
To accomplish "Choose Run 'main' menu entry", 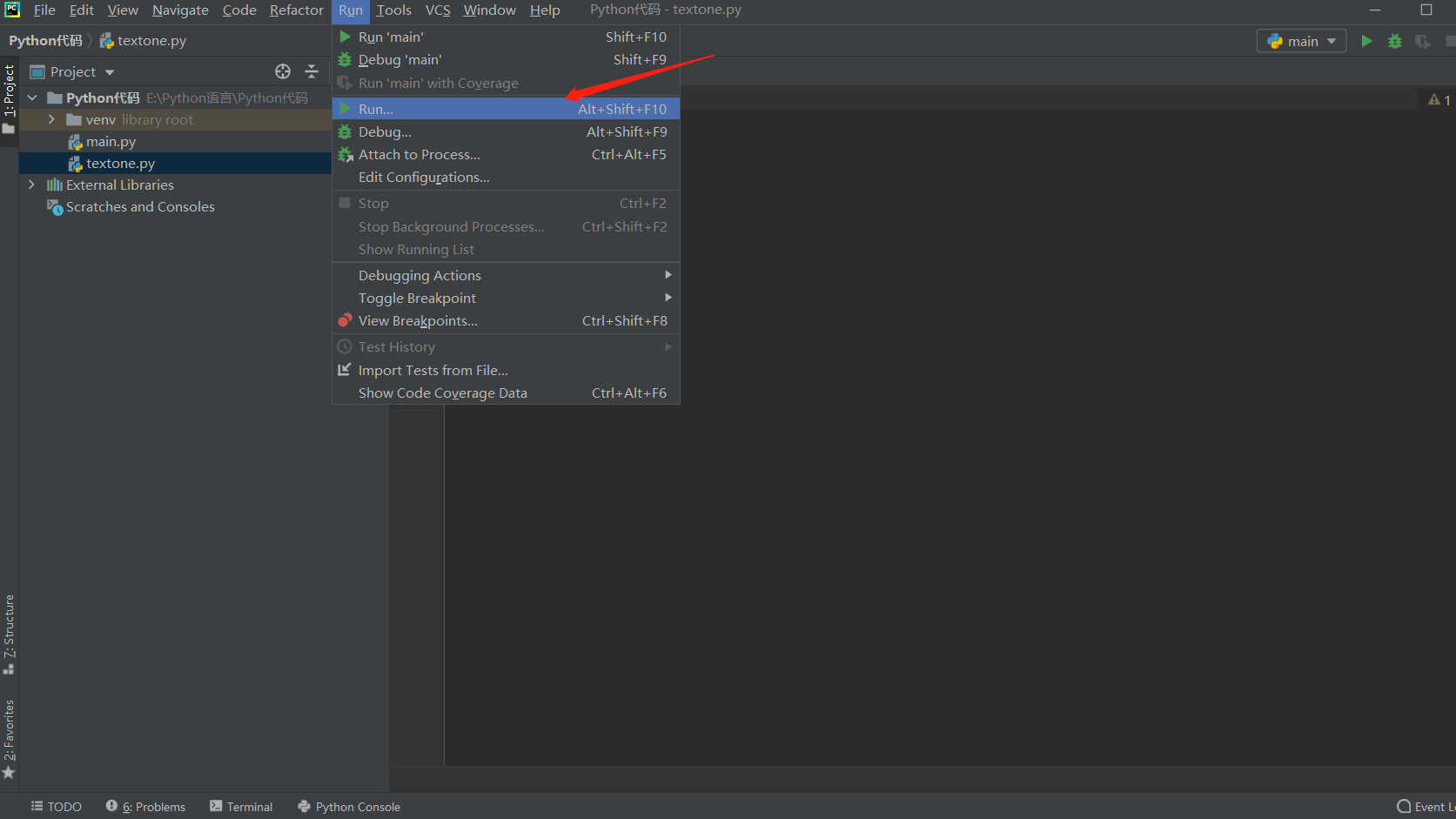I will pos(506,37).
